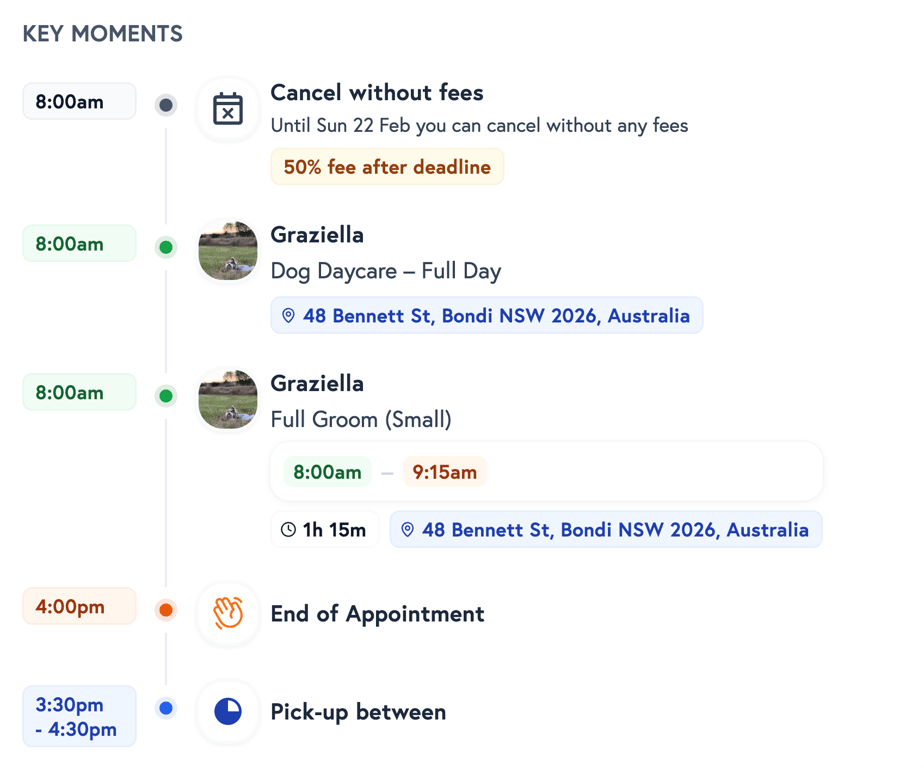
Task: Open the Dog Daycare address link
Action: click(487, 315)
